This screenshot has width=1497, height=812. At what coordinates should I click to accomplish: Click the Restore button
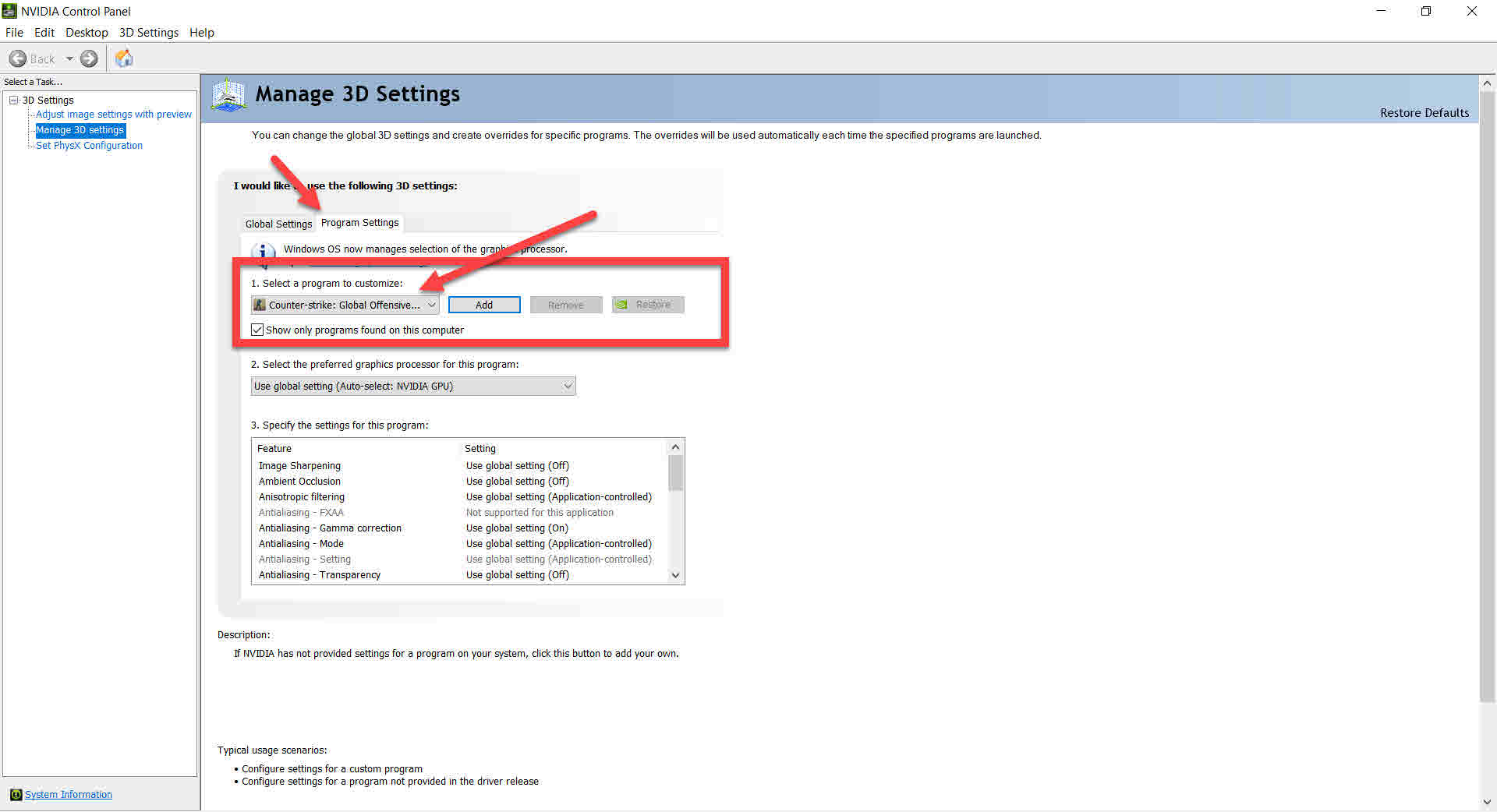[x=648, y=305]
